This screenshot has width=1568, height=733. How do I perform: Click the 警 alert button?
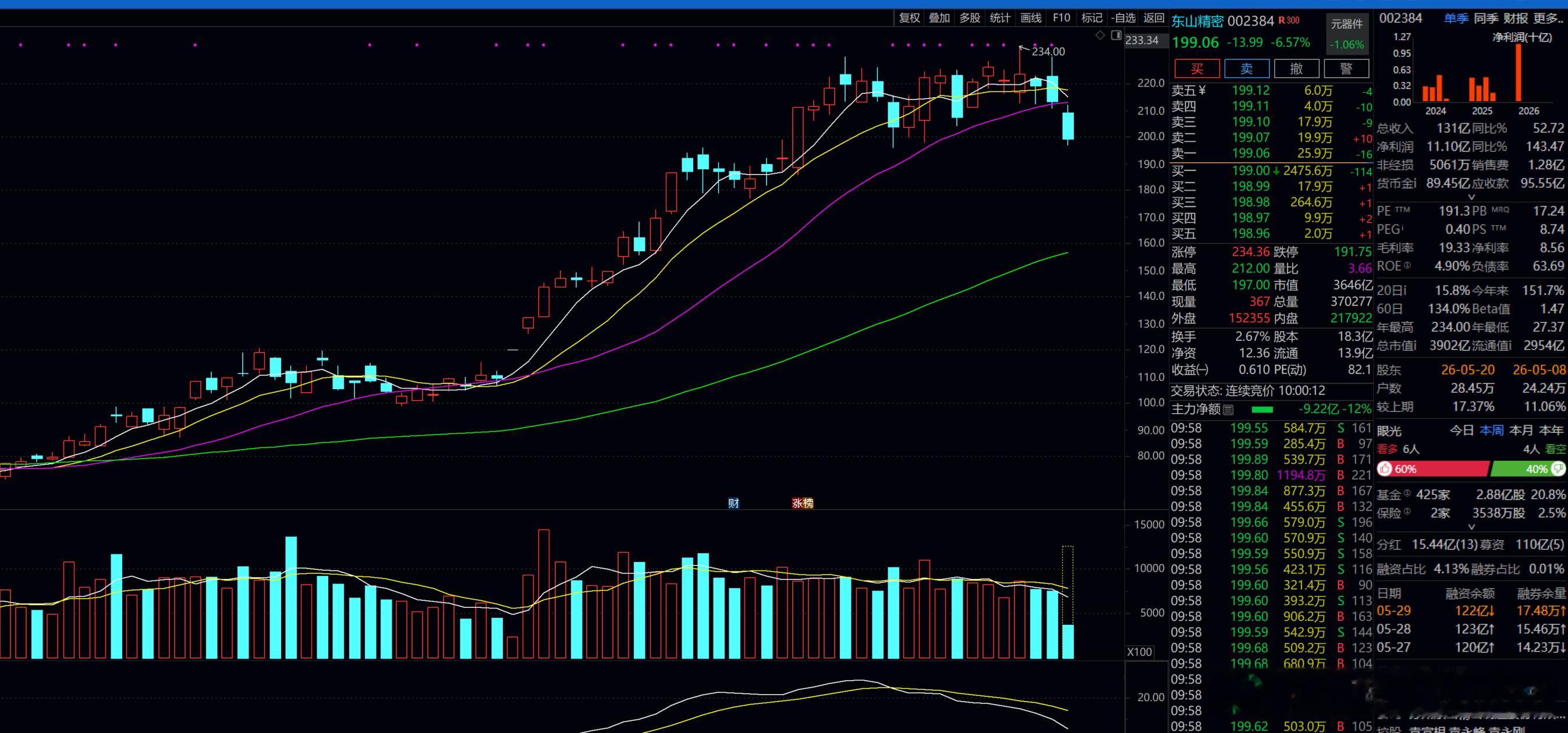1346,69
